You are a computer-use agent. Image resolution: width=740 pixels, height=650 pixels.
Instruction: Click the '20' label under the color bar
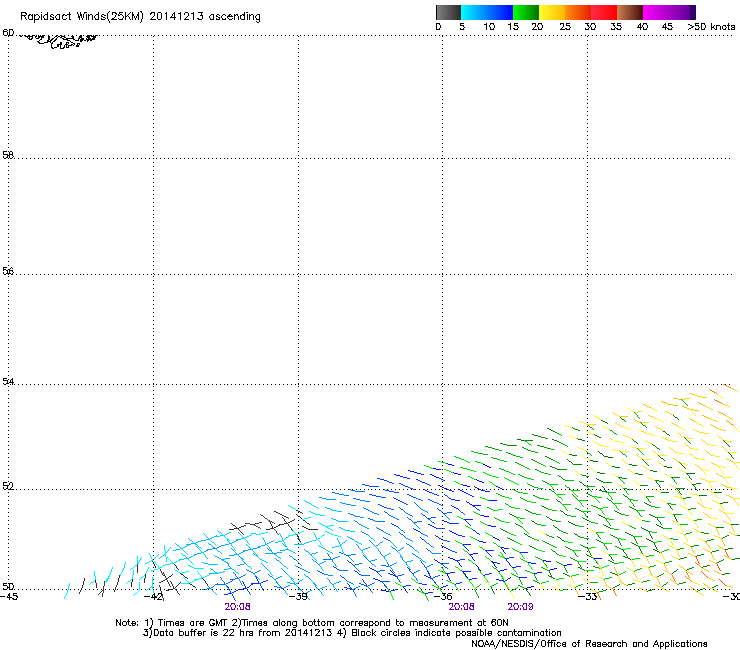click(537, 27)
